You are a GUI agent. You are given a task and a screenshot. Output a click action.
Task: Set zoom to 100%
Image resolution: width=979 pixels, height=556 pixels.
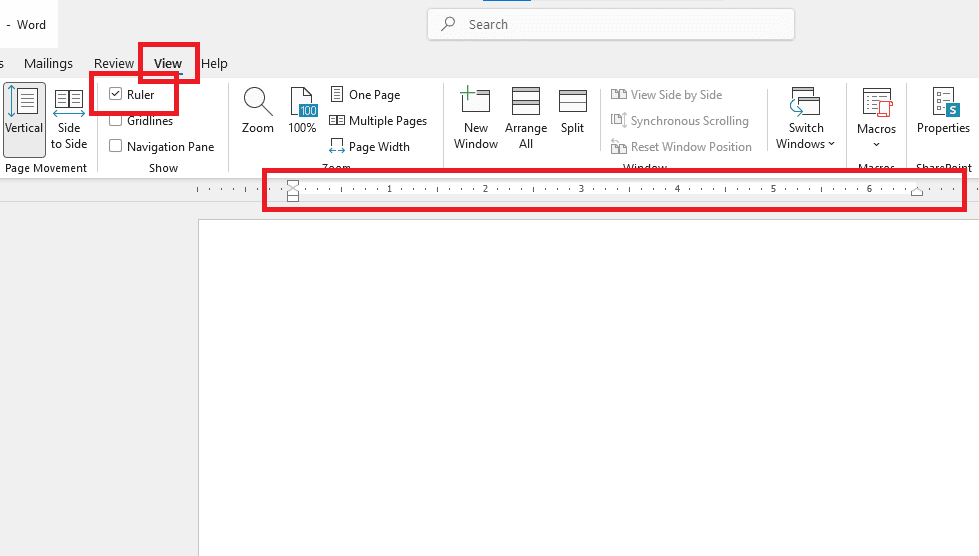click(x=302, y=111)
